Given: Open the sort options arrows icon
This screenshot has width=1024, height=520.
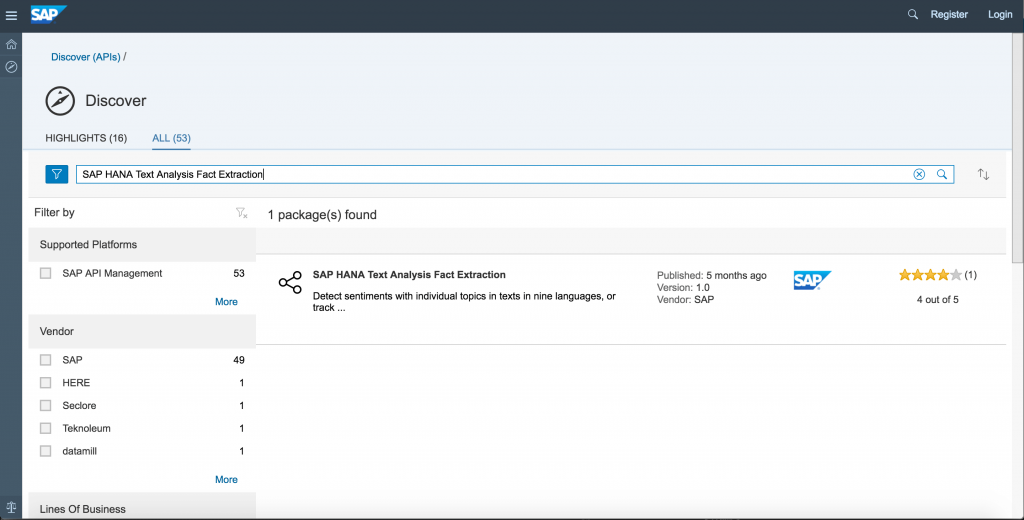Looking at the screenshot, I should (x=984, y=174).
